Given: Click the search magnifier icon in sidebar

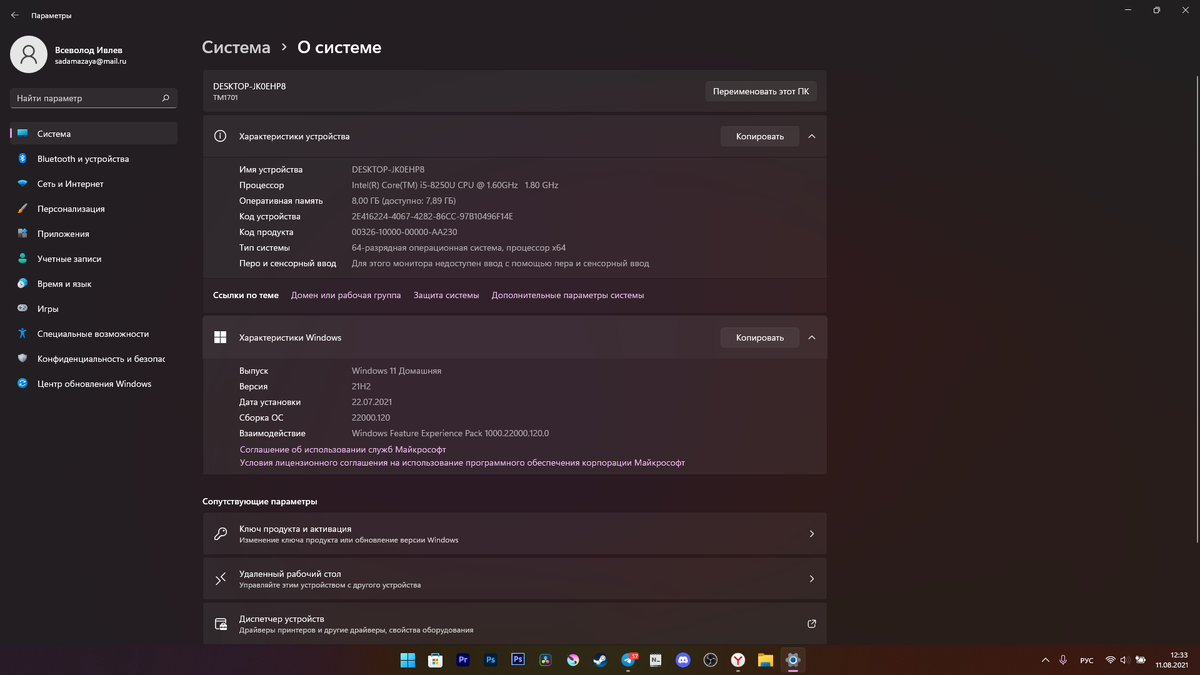Looking at the screenshot, I should (x=166, y=98).
